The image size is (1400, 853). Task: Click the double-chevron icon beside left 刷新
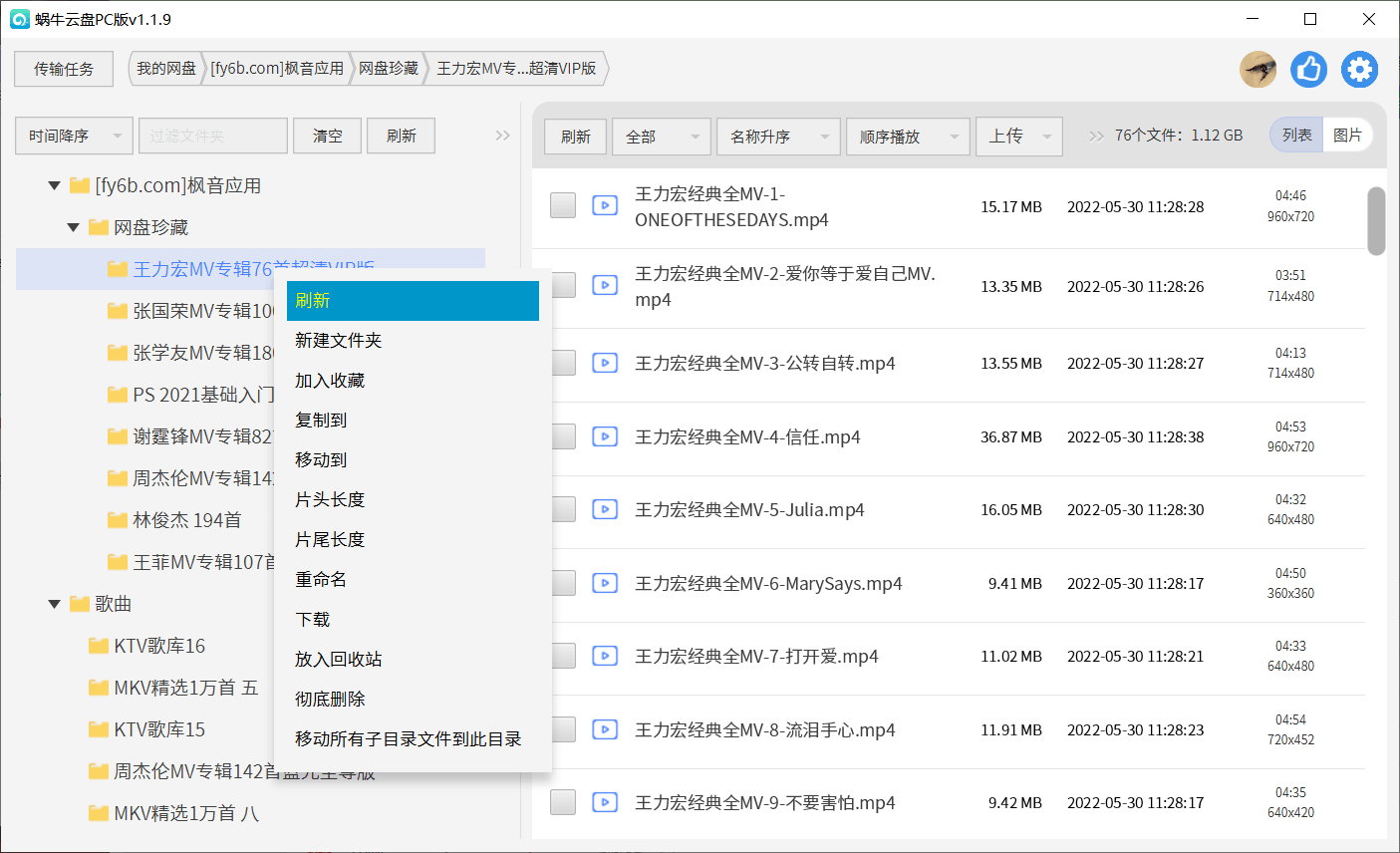point(503,136)
